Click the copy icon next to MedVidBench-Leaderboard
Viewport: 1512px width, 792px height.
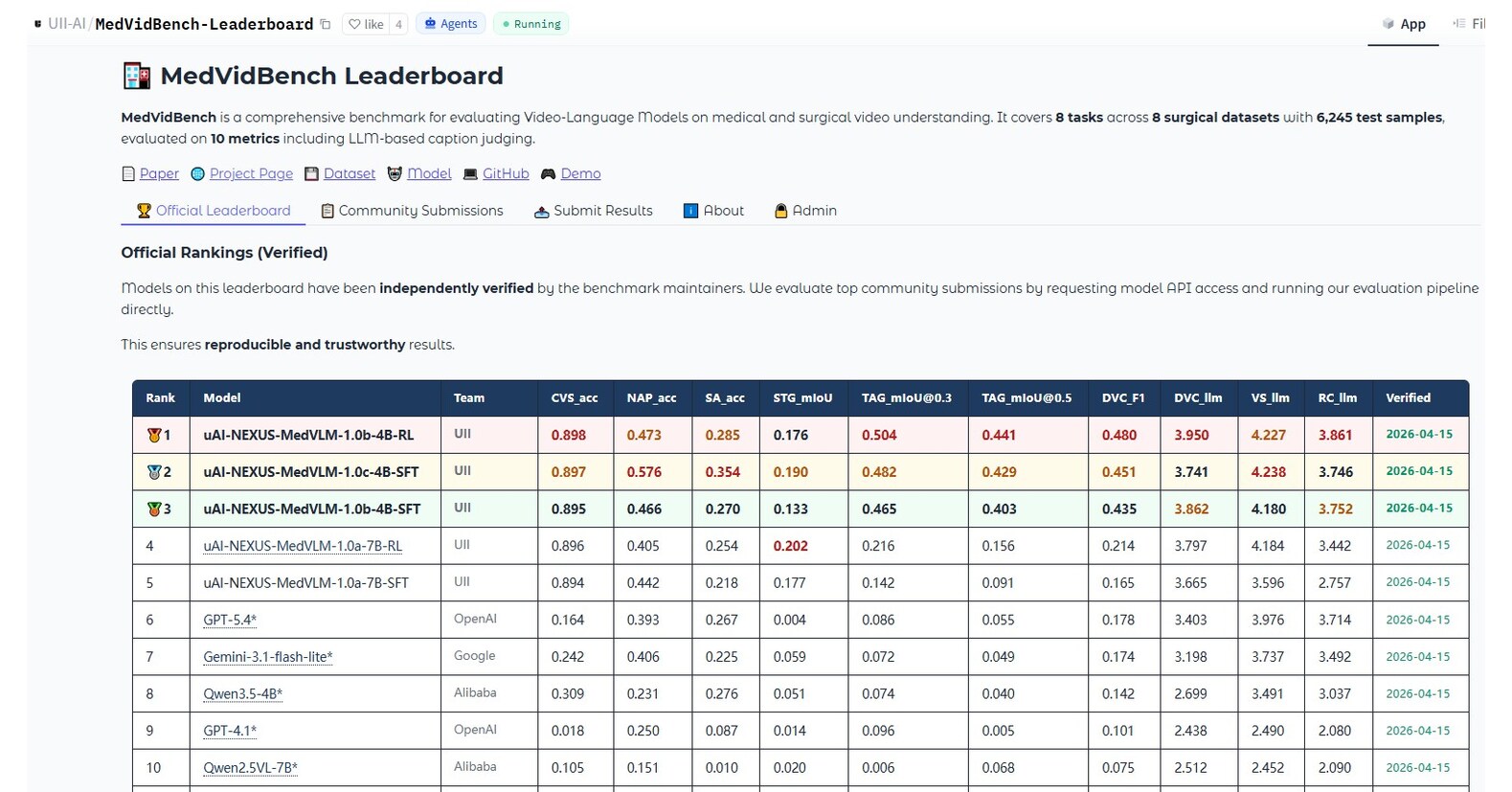[x=326, y=24]
